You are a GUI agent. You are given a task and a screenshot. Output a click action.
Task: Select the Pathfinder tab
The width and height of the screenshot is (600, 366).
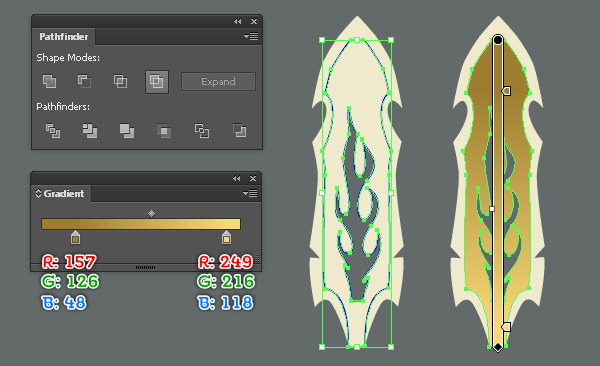click(64, 37)
